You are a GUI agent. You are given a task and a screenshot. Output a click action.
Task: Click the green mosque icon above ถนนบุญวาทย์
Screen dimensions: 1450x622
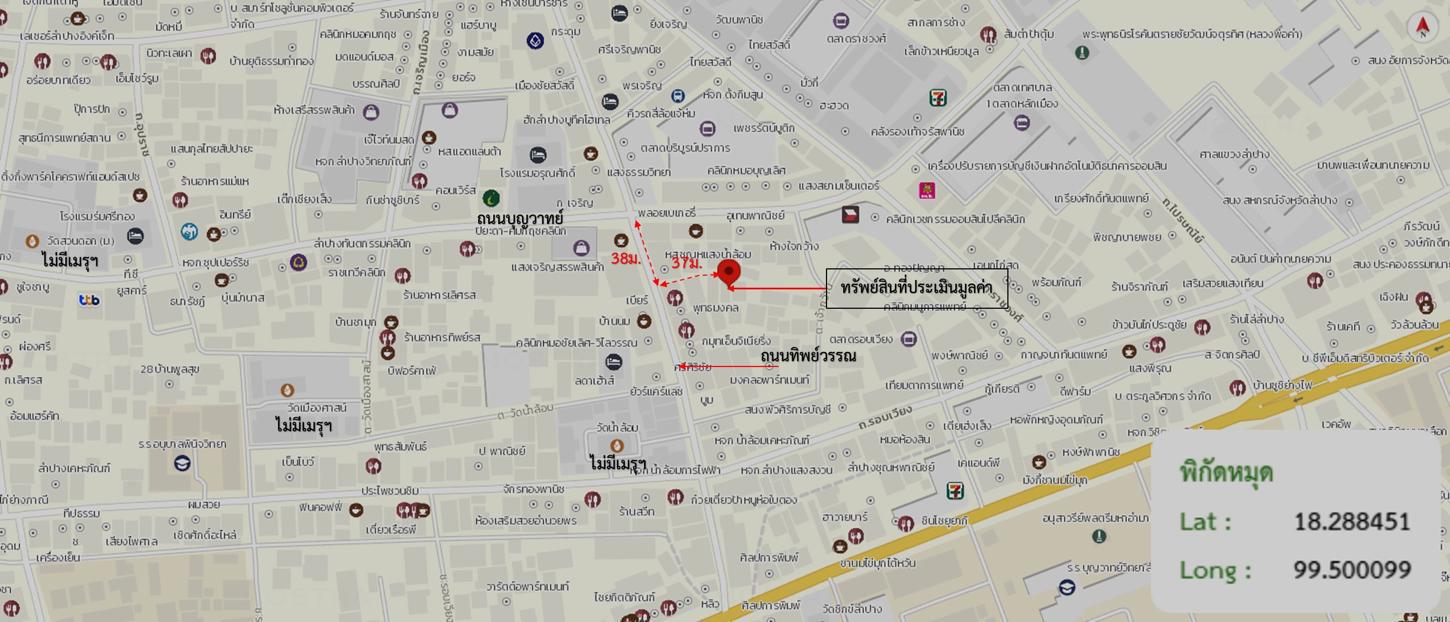(491, 198)
